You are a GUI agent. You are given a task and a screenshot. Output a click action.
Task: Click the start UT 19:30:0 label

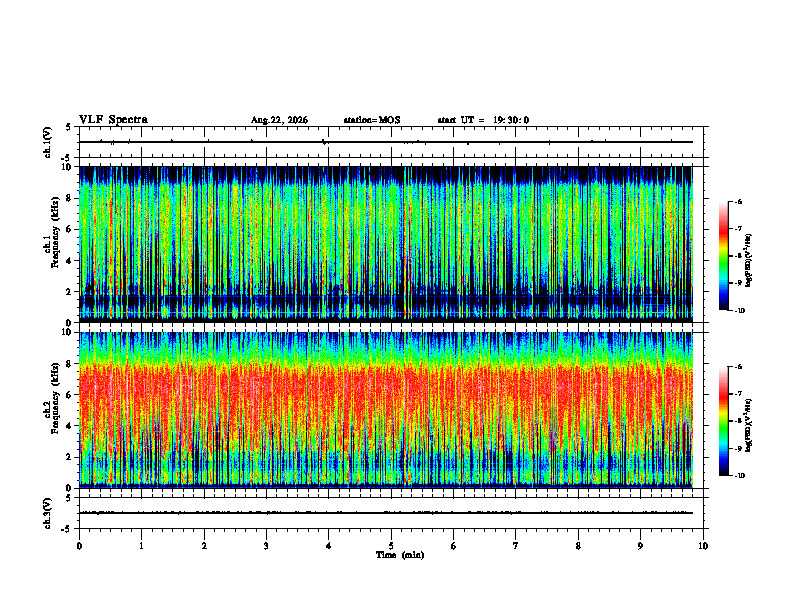483,120
